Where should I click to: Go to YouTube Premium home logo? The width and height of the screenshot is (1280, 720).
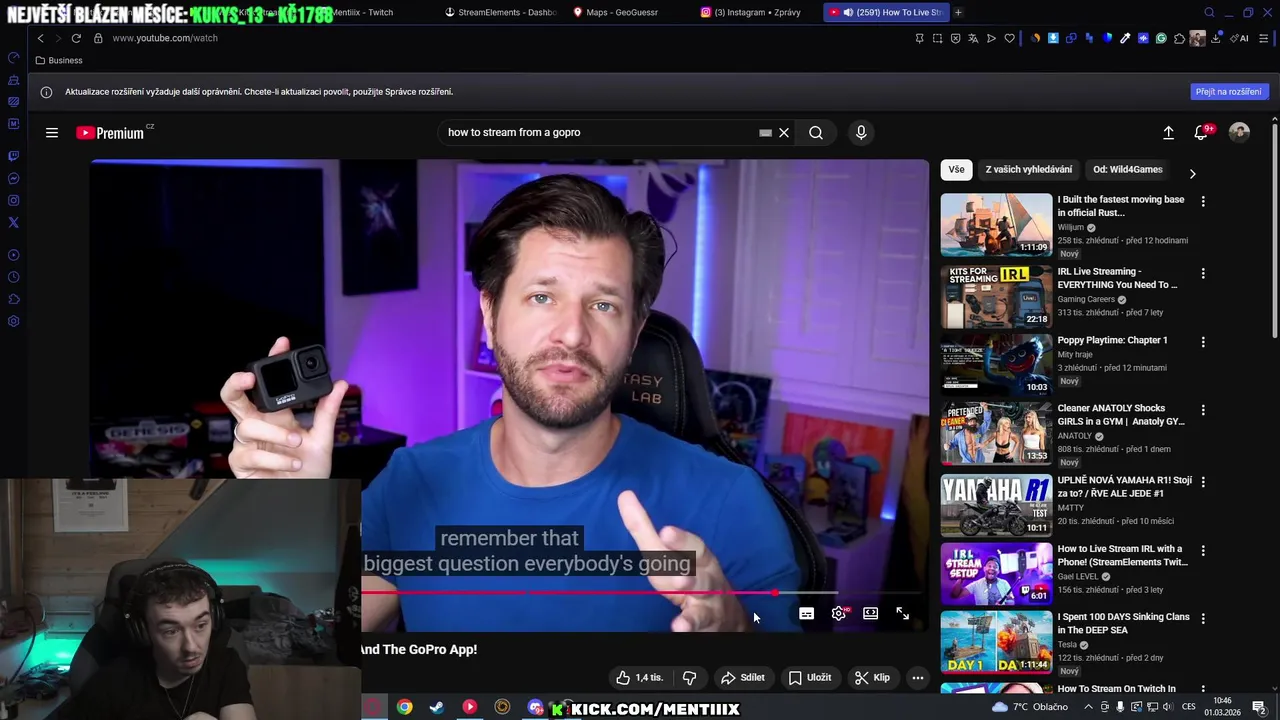[110, 132]
